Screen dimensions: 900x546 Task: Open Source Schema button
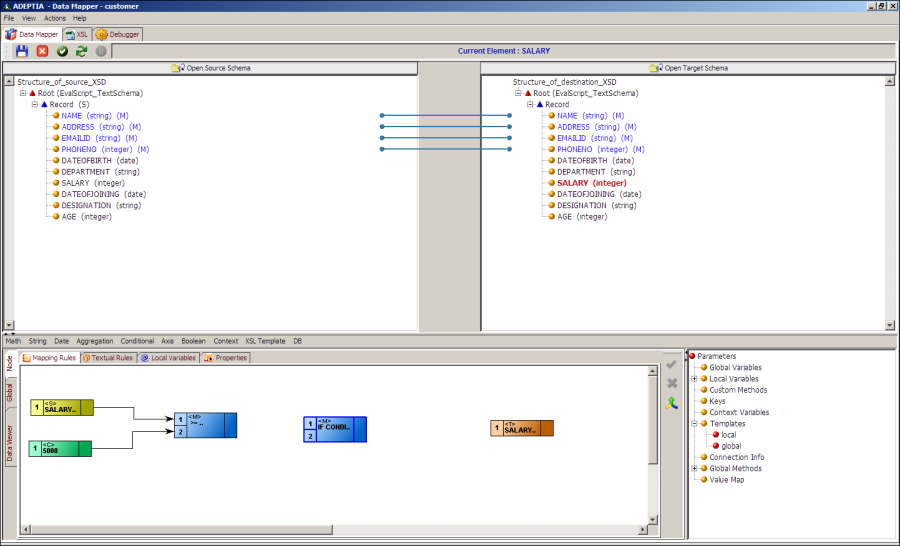pyautogui.click(x=211, y=68)
